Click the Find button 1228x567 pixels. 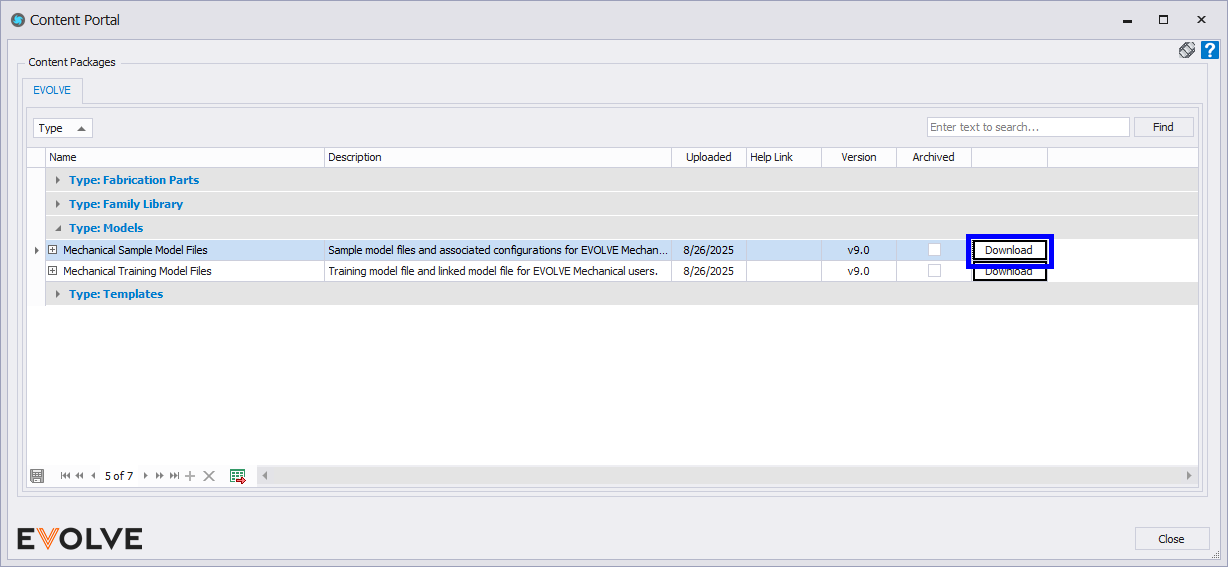tap(1163, 127)
